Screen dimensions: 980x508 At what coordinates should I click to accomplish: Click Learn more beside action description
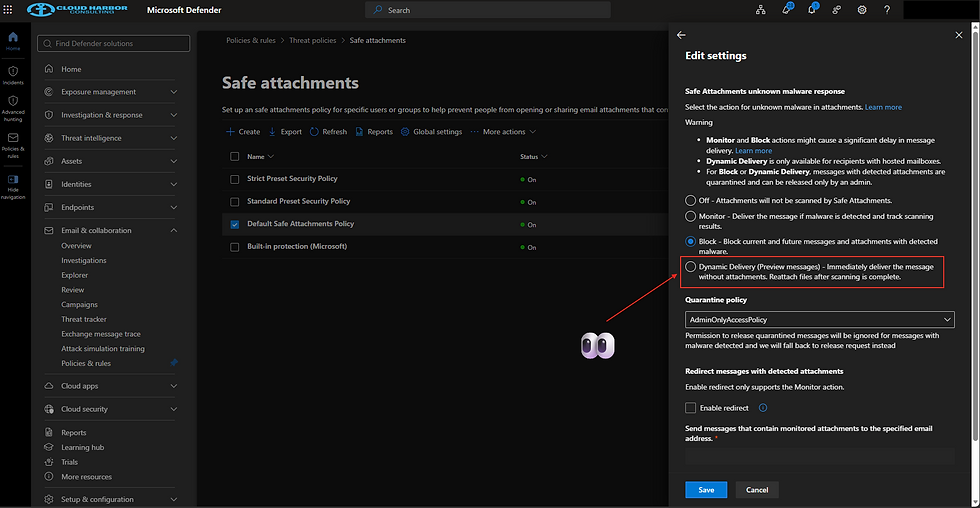tap(883, 107)
